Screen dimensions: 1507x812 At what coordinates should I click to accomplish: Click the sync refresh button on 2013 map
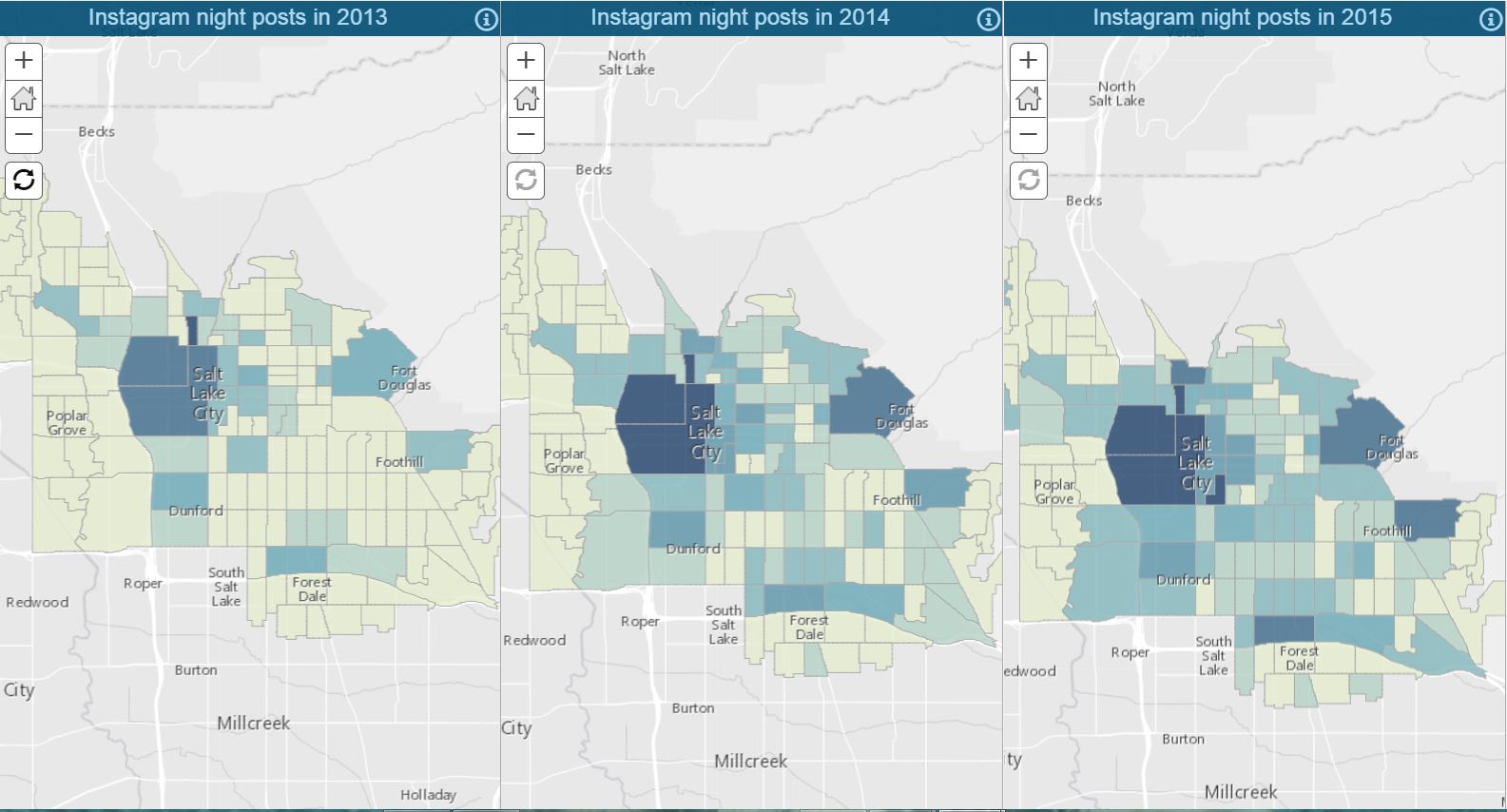click(24, 180)
